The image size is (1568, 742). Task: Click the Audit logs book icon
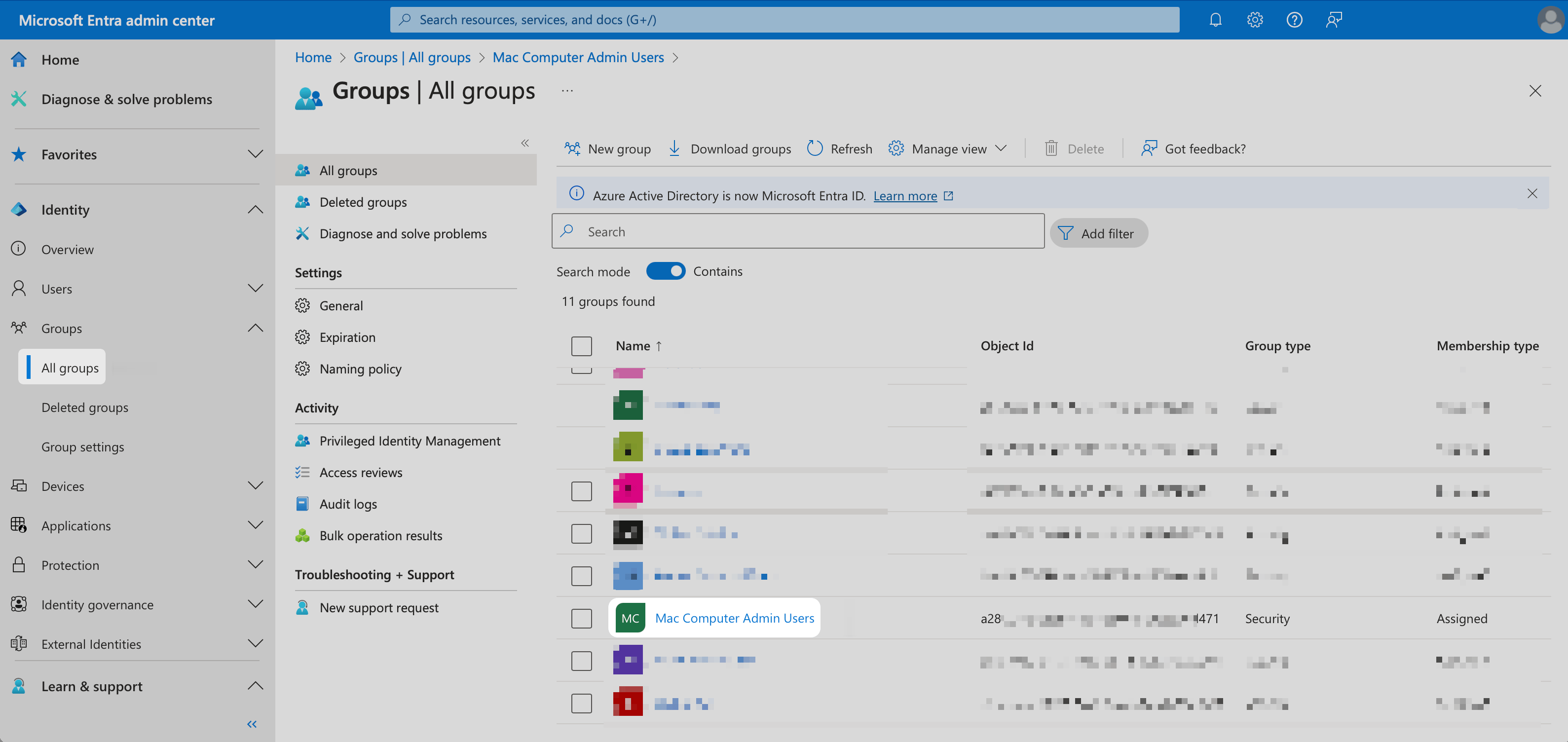coord(302,503)
